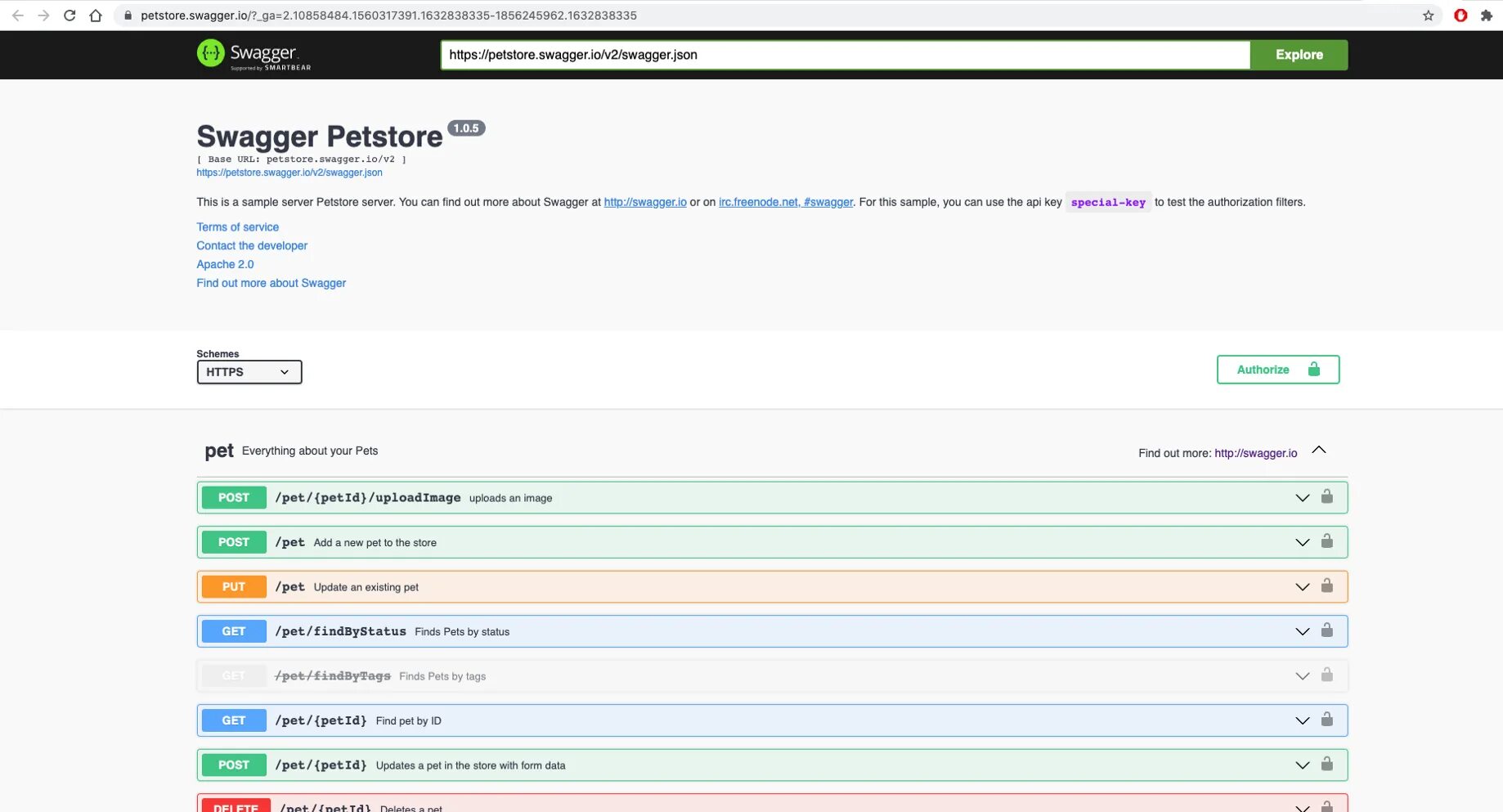Viewport: 1503px width, 812px height.
Task: Click the "Find pet by ID" description
Action: point(409,721)
